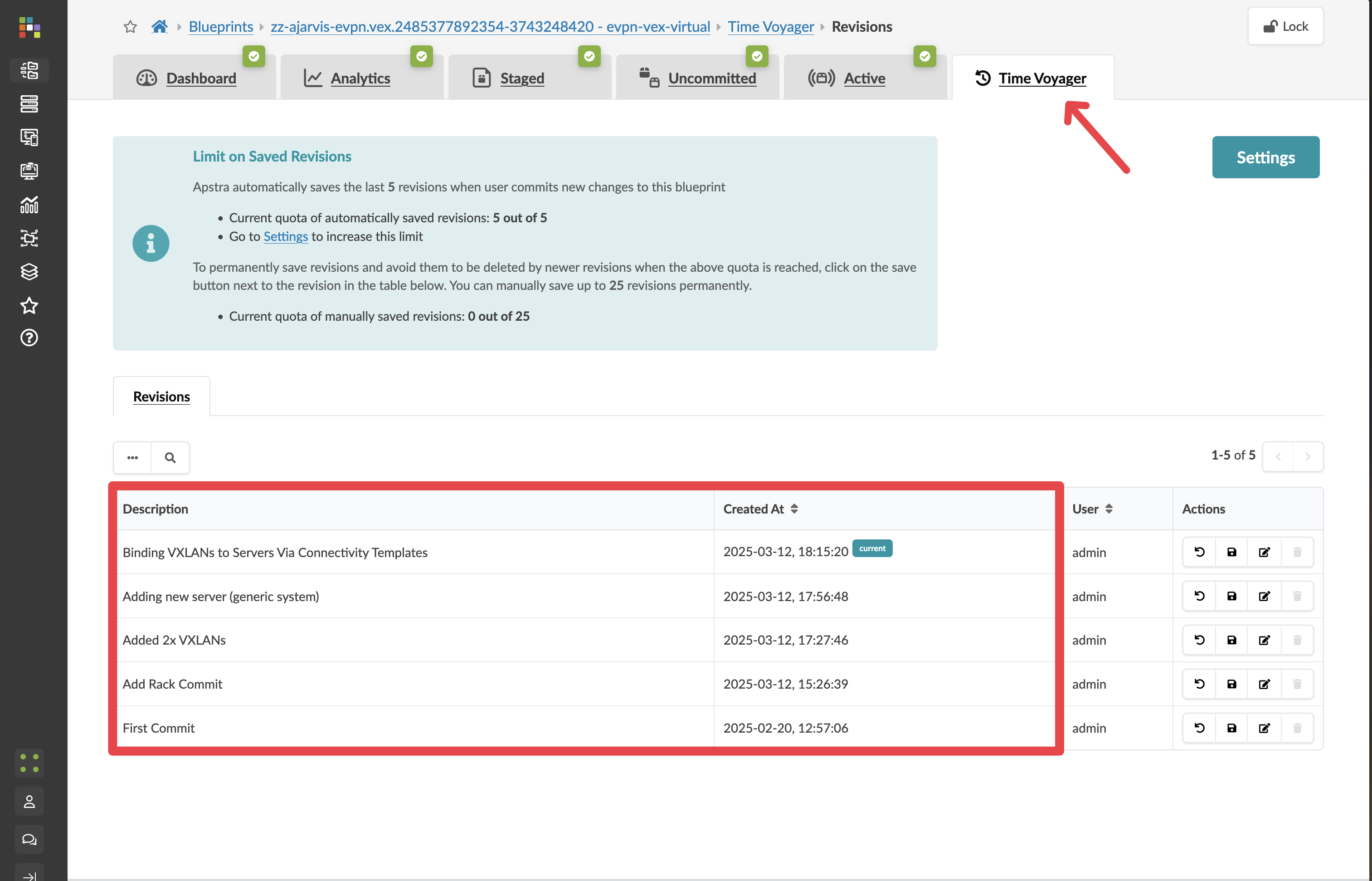This screenshot has height=881, width=1372.
Task: Revert to the First Commit revision
Action: pos(1199,728)
